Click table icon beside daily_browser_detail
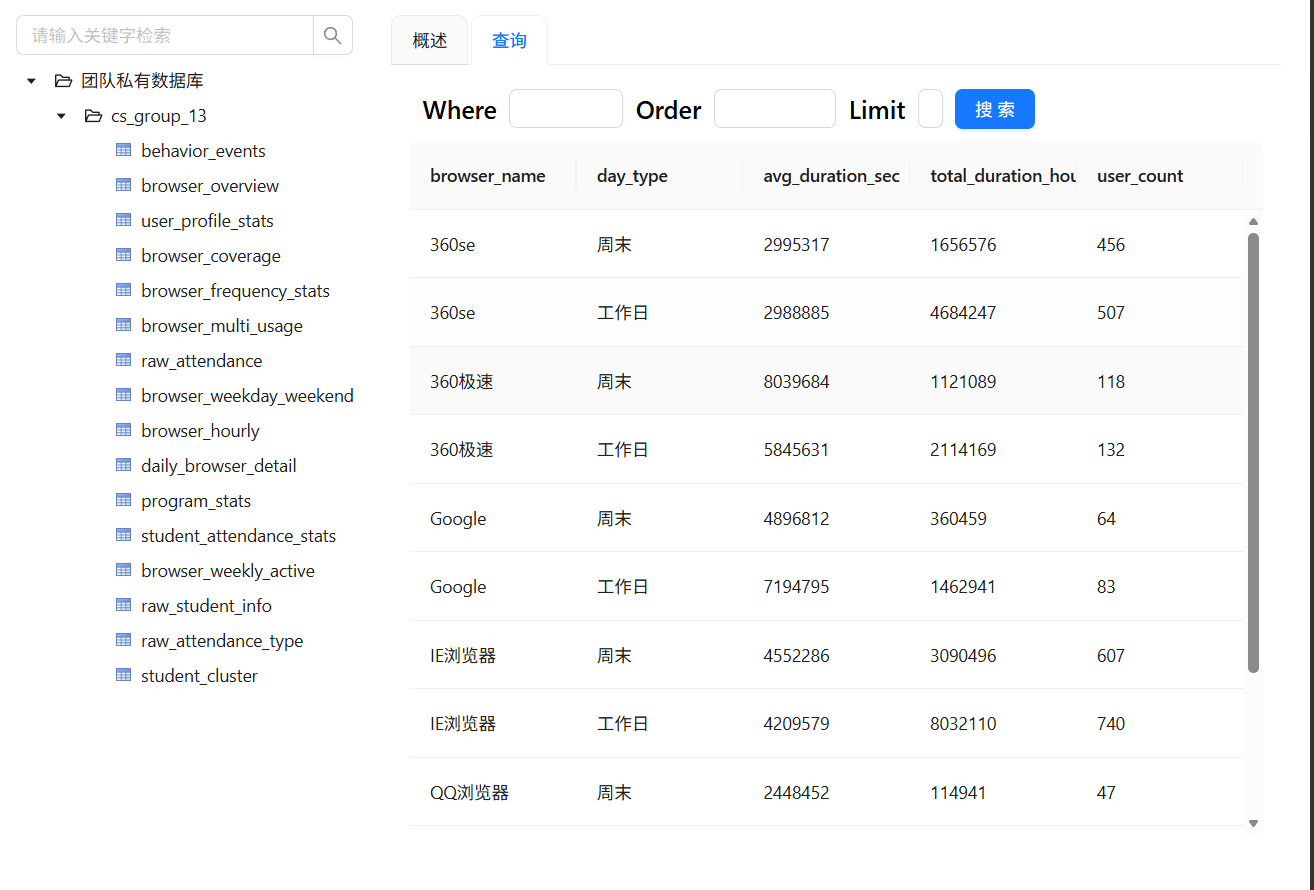 pos(124,465)
